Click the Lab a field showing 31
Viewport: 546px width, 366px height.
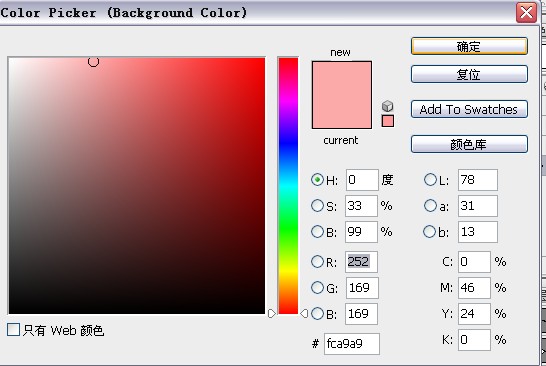478,206
